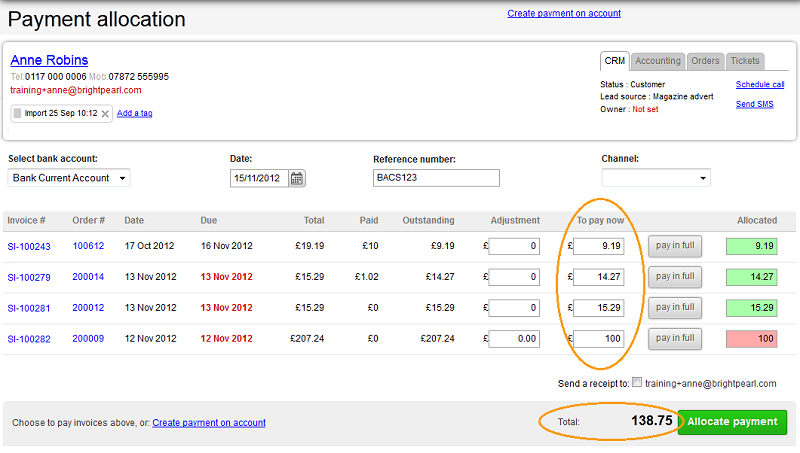This screenshot has width=800, height=453.
Task: Open the Tickets tab
Action: (745, 61)
